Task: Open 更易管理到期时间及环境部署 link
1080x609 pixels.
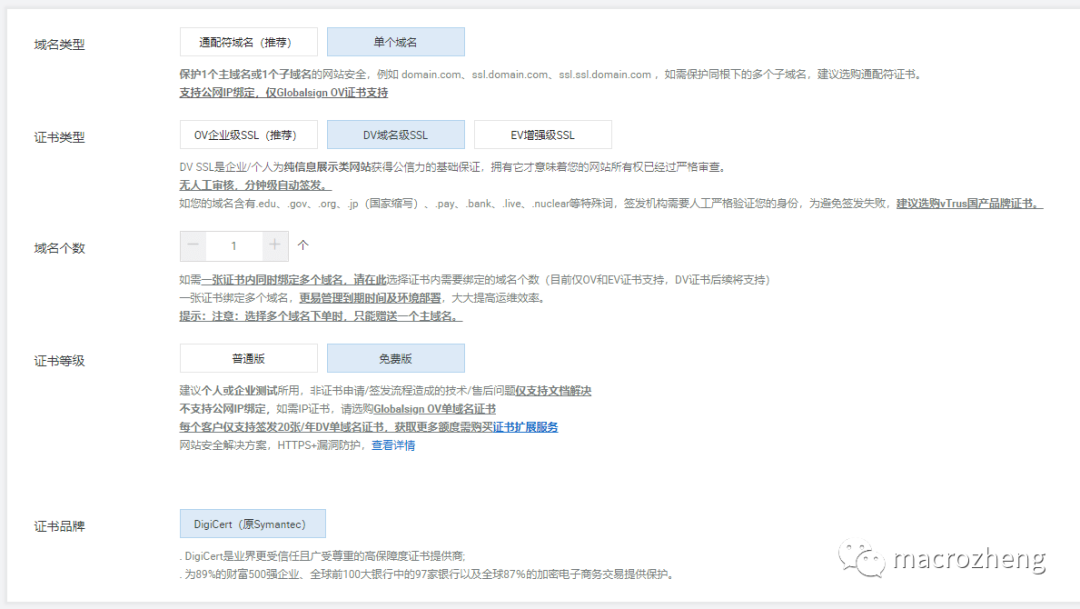Action: (370, 298)
